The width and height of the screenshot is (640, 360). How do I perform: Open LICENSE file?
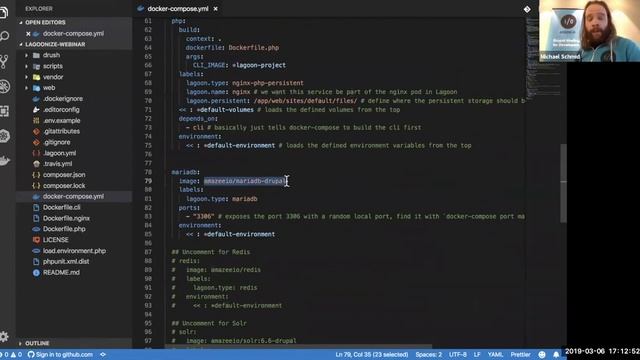(56, 240)
